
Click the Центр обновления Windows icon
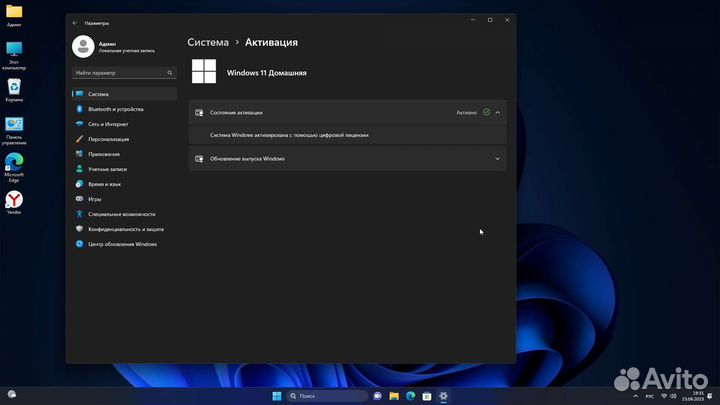click(x=79, y=244)
